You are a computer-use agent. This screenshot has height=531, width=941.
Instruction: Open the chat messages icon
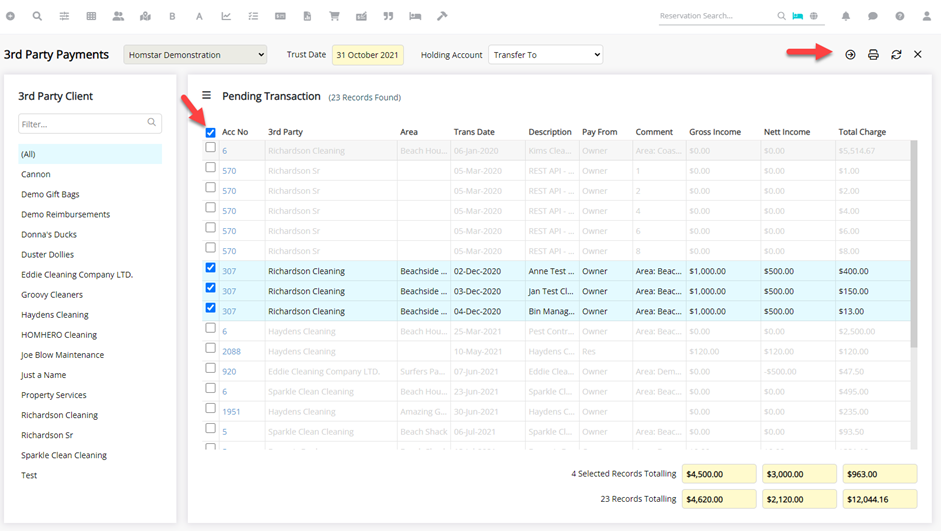(873, 16)
